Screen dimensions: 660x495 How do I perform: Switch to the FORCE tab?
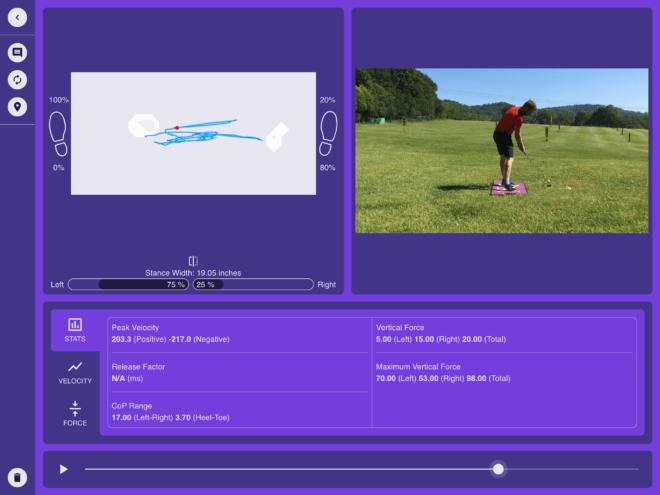tap(75, 414)
